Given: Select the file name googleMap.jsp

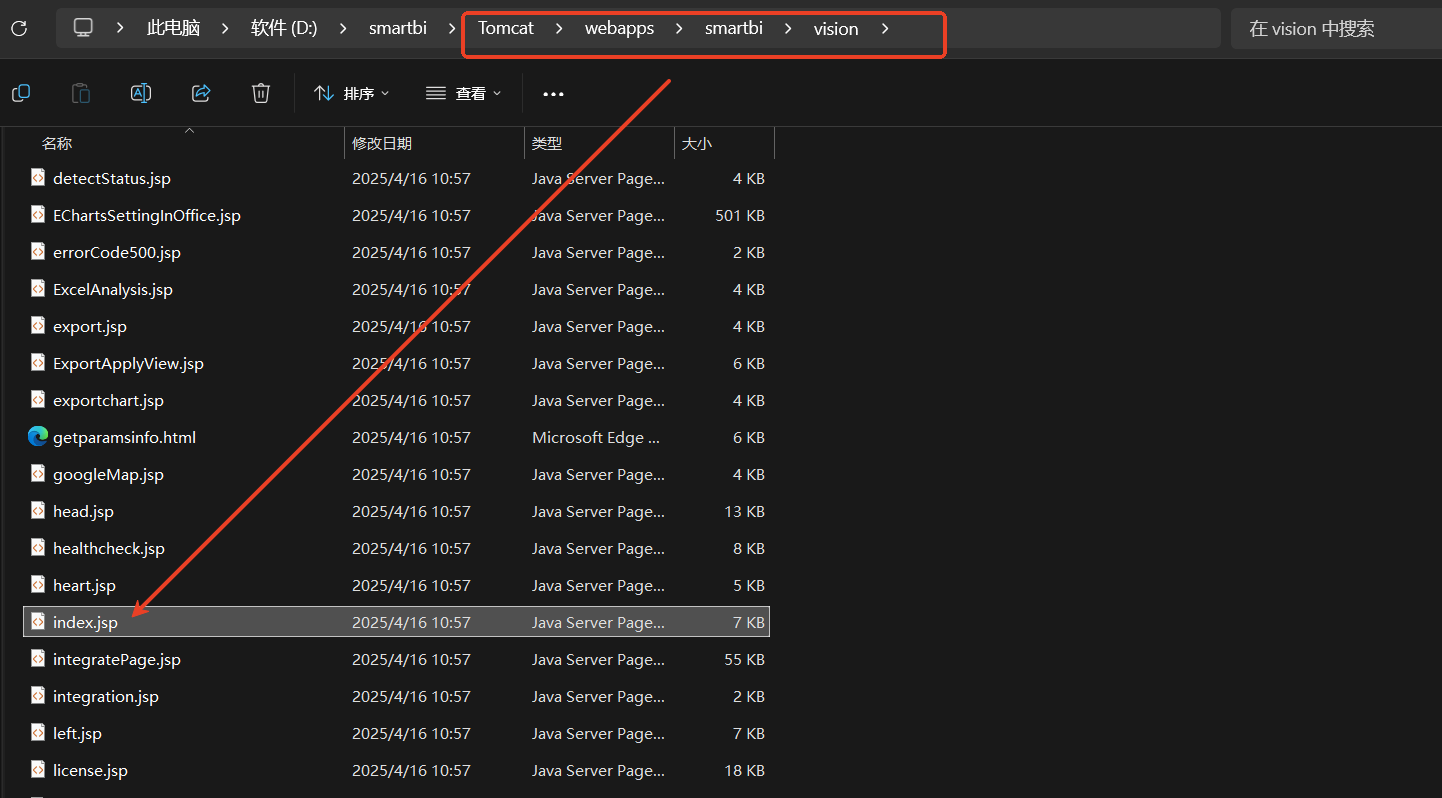Looking at the screenshot, I should 108,474.
